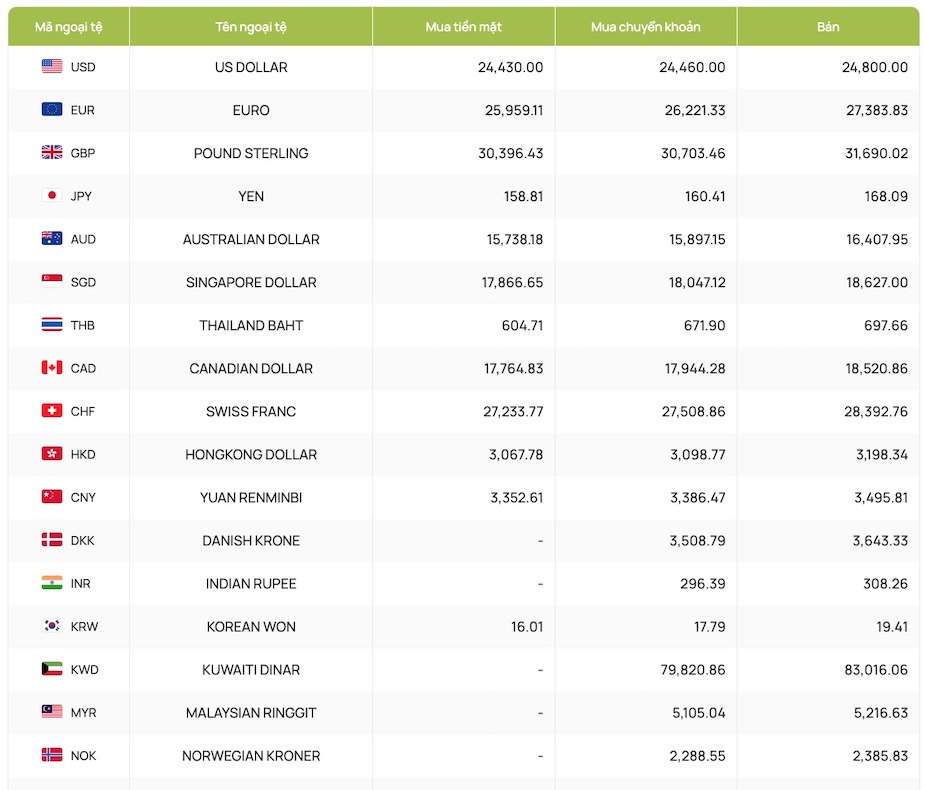Select the Canadian flag icon for CAD
The height and width of the screenshot is (790, 925).
[x=52, y=368]
